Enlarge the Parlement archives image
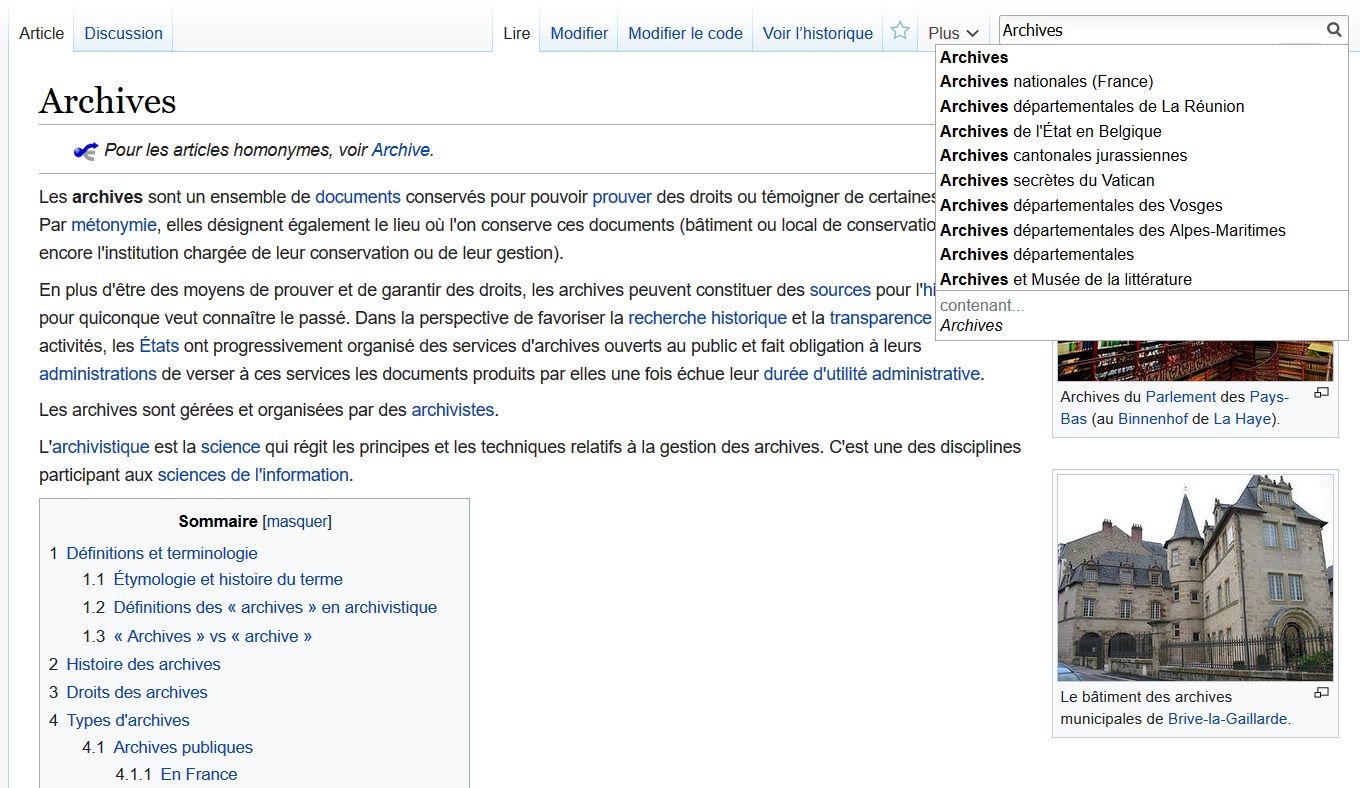This screenshot has height=788, width=1360. click(1321, 393)
